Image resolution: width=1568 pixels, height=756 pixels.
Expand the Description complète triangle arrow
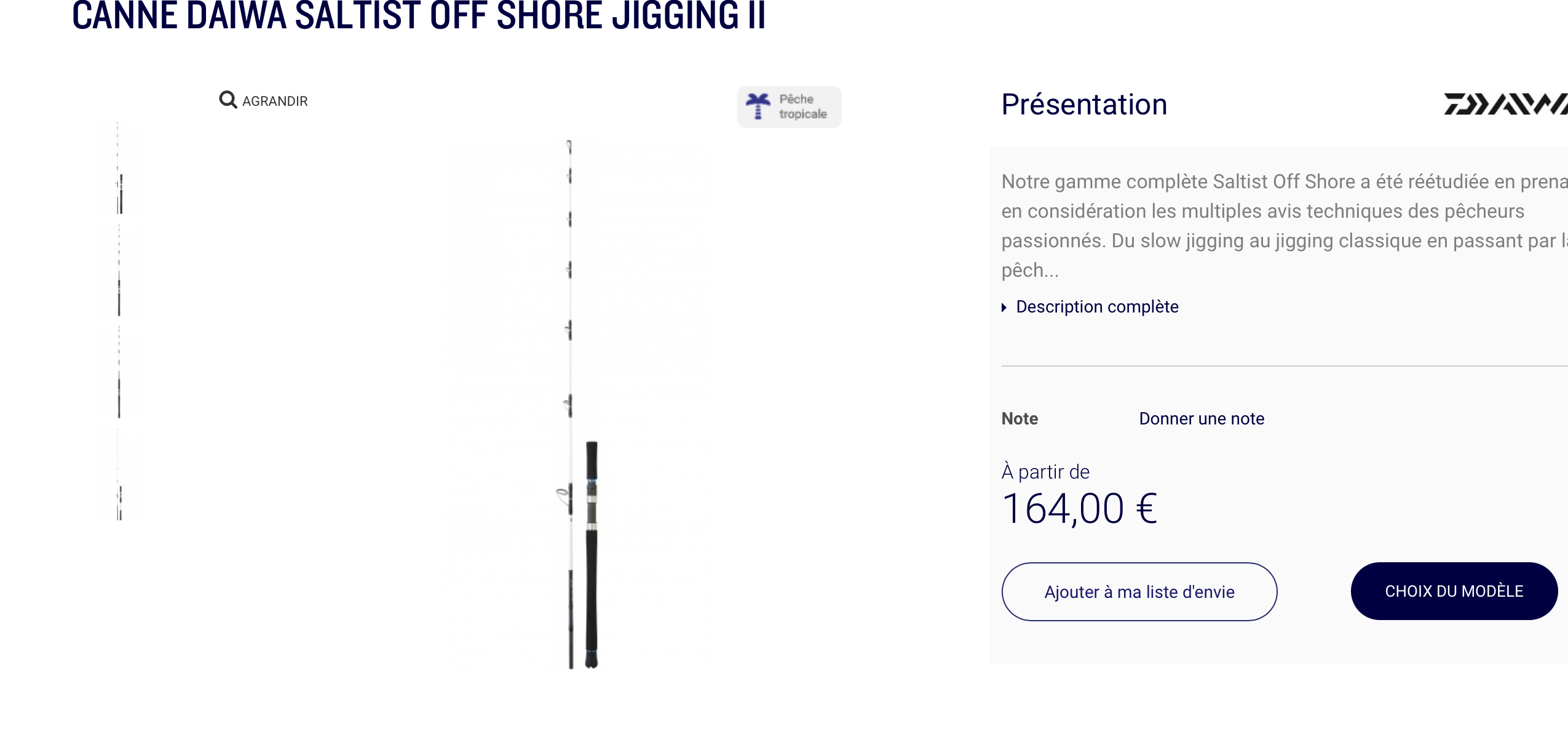point(1004,308)
